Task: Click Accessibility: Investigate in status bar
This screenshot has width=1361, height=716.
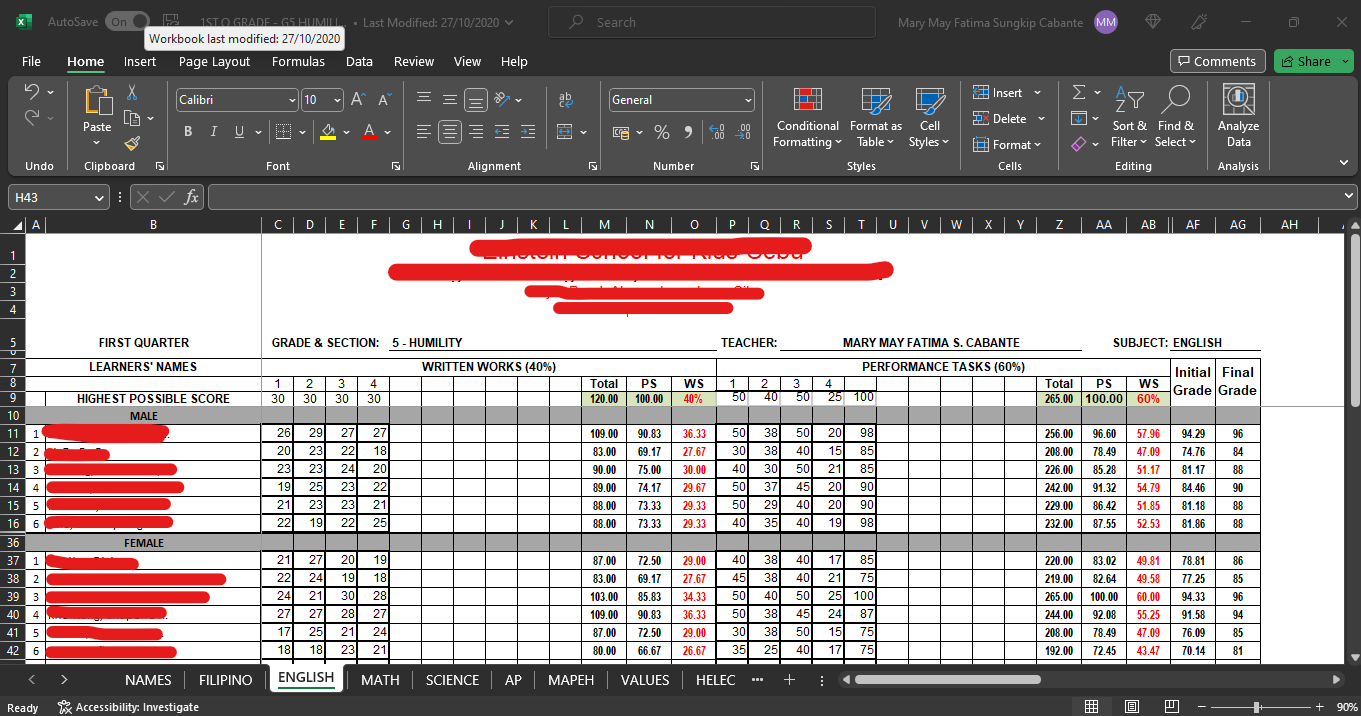Action: pyautogui.click(x=129, y=707)
